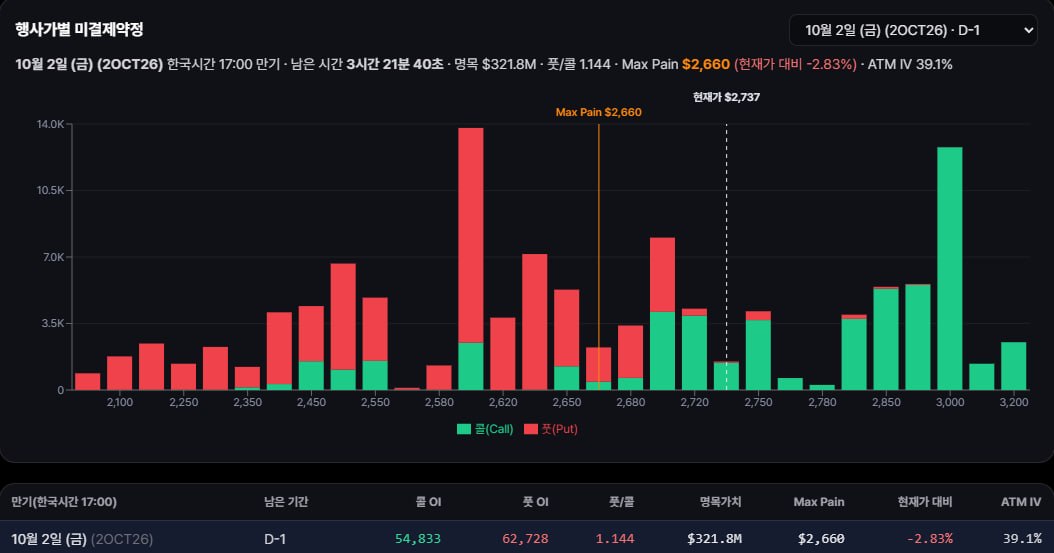Screen dimensions: 1054x553
Task: Sort by Max Pain column header in table
Action: tap(819, 502)
